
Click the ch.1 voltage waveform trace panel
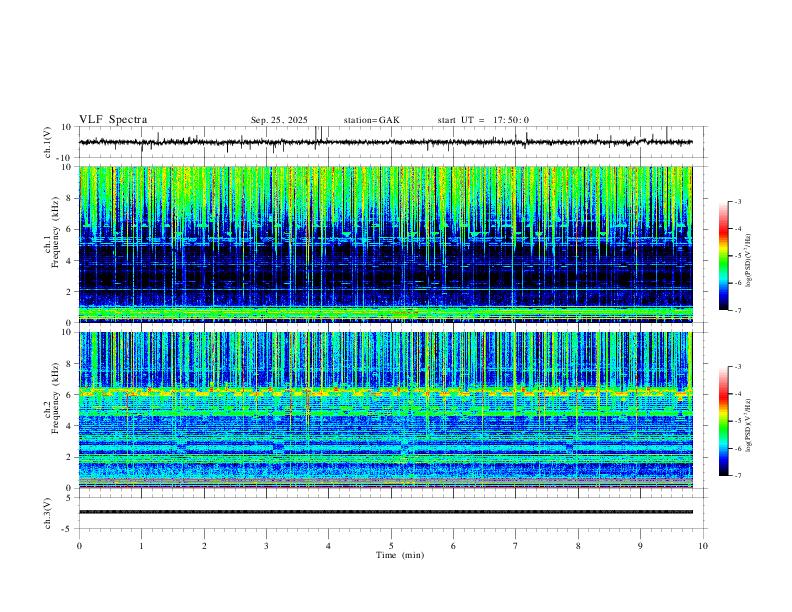click(393, 142)
